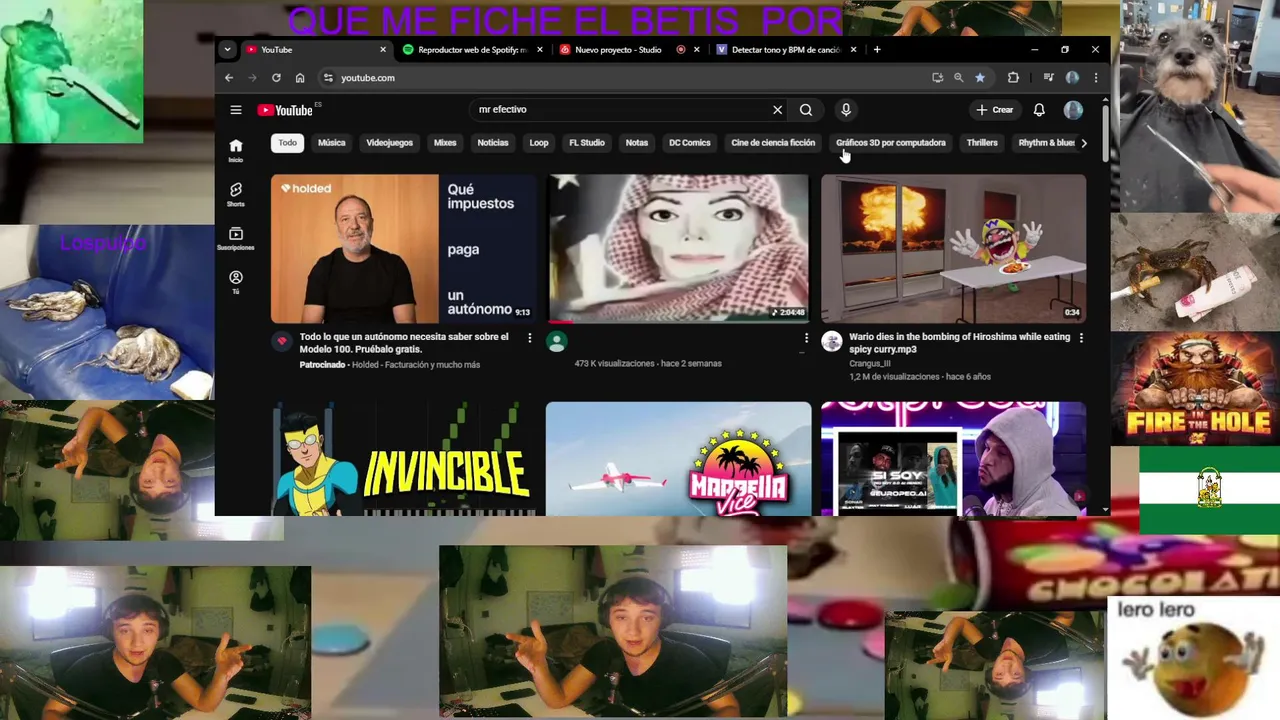Select the Loop filter chip

point(539,143)
